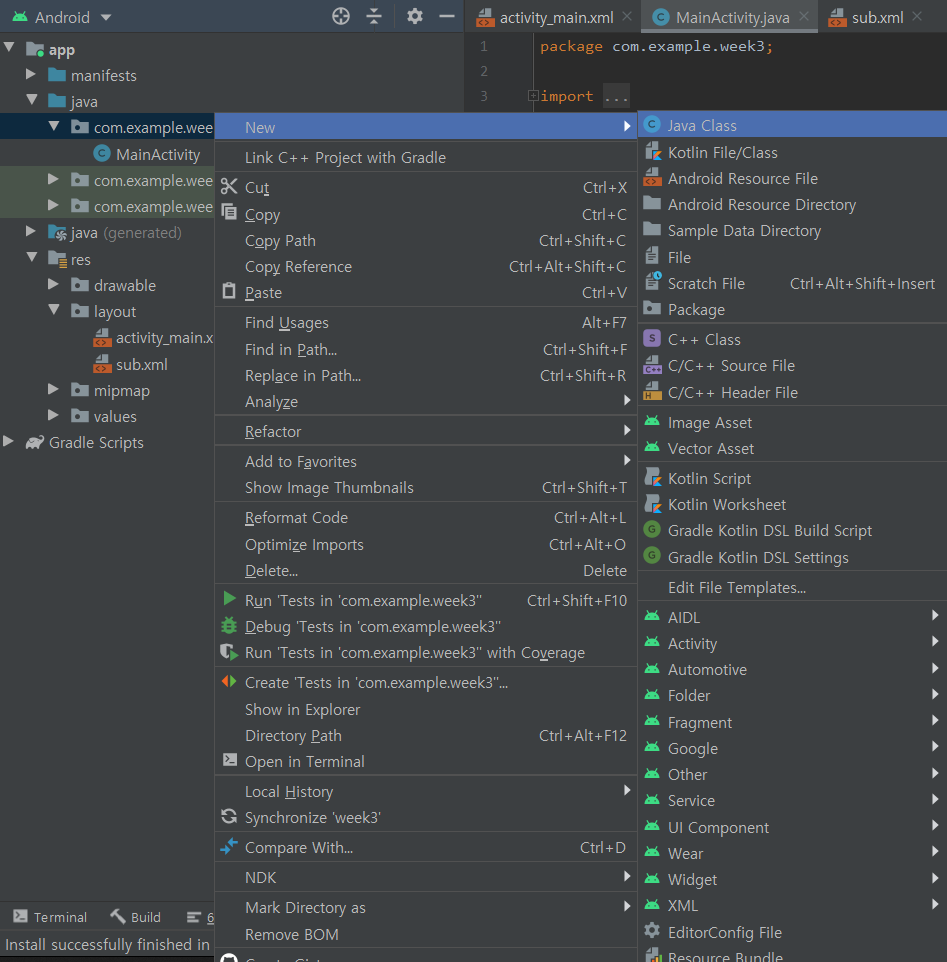Click the locate/select opened file target icon
Screen dimensions: 947x962
[x=341, y=17]
